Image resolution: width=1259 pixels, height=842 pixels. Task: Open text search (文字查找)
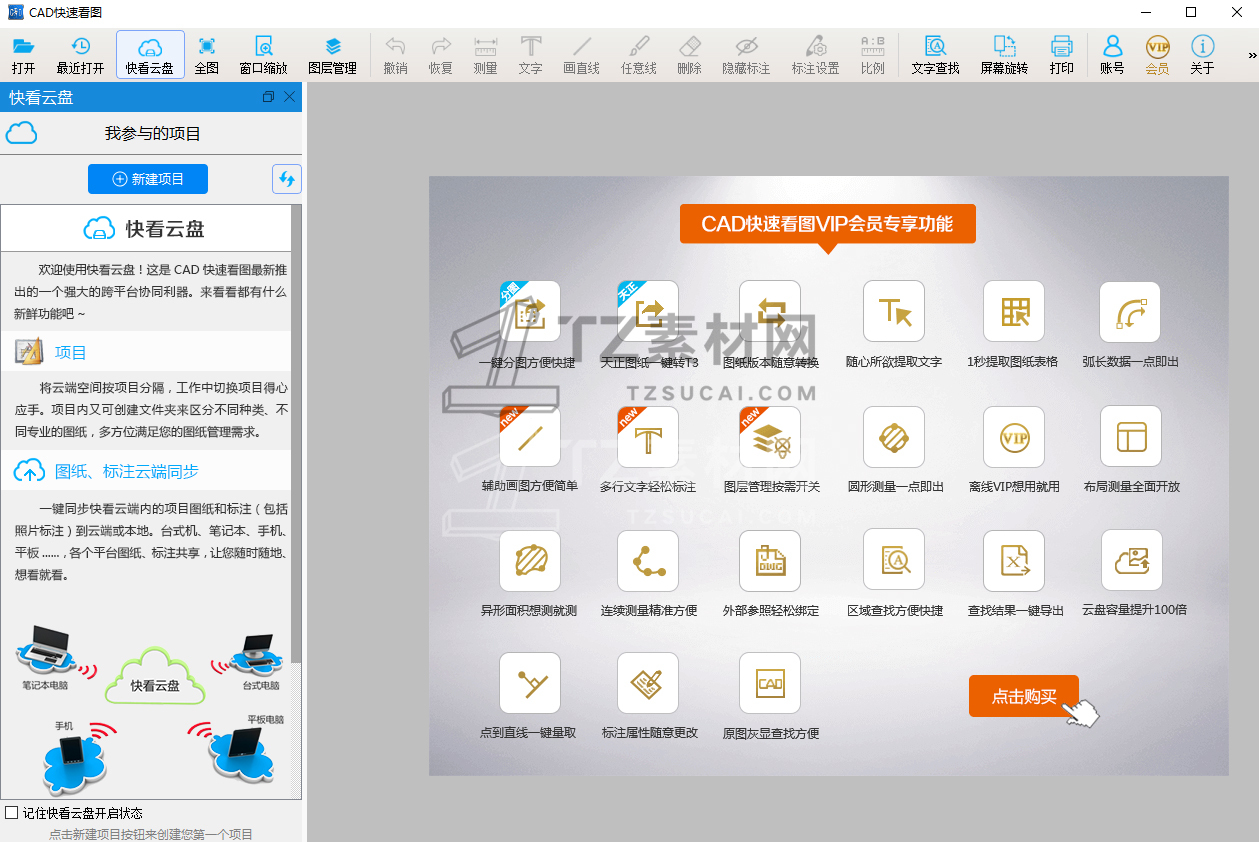point(935,55)
